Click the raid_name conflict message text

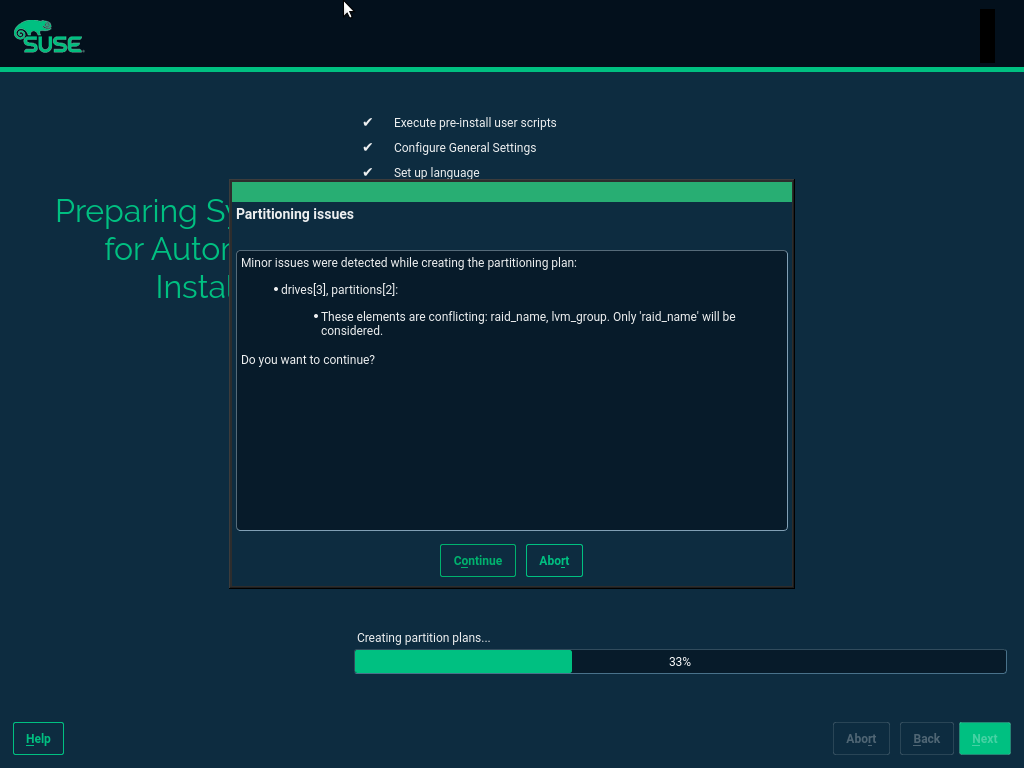[527, 323]
